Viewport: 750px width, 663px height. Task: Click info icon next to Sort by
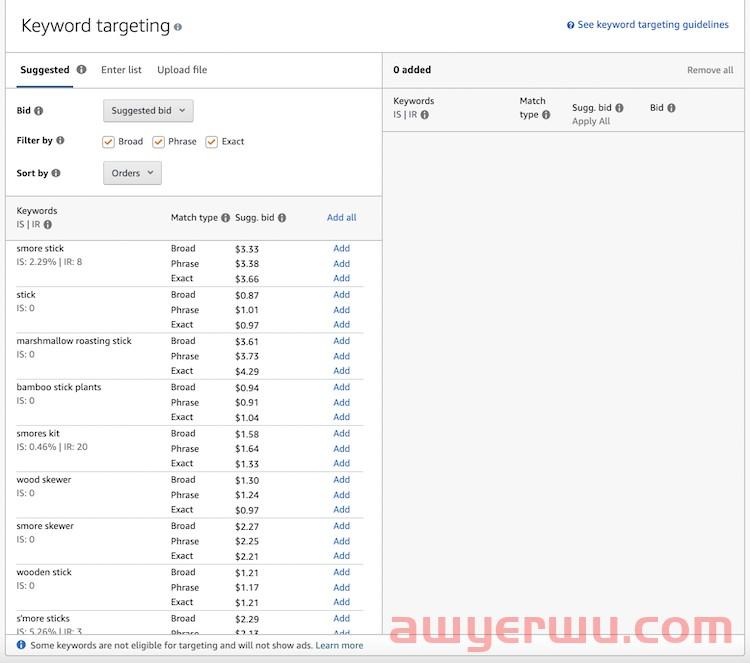(56, 173)
